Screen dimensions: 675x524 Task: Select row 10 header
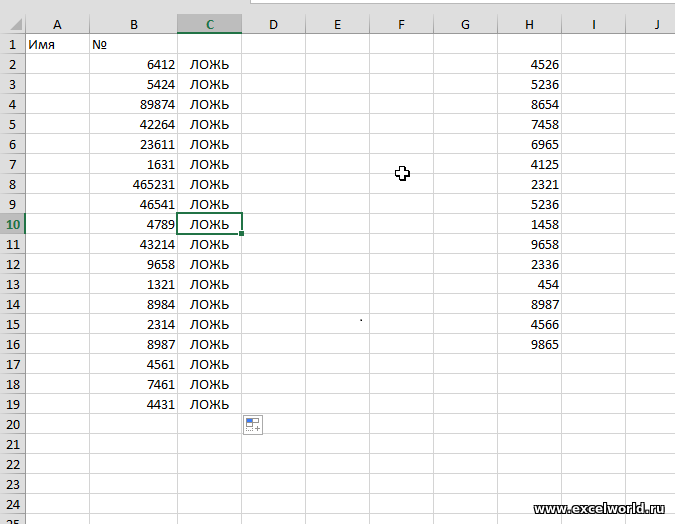coord(12,224)
